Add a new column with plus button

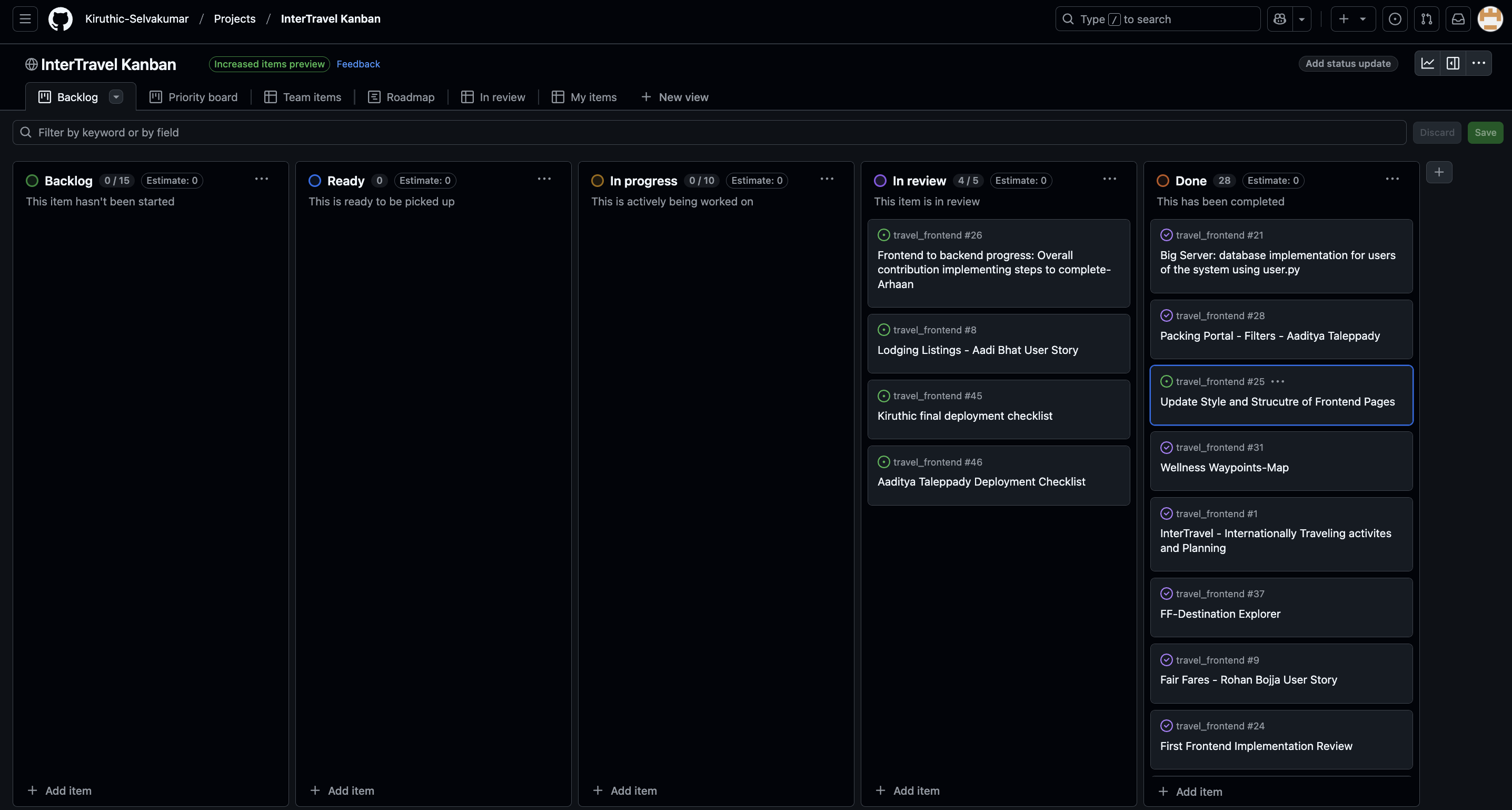point(1439,172)
